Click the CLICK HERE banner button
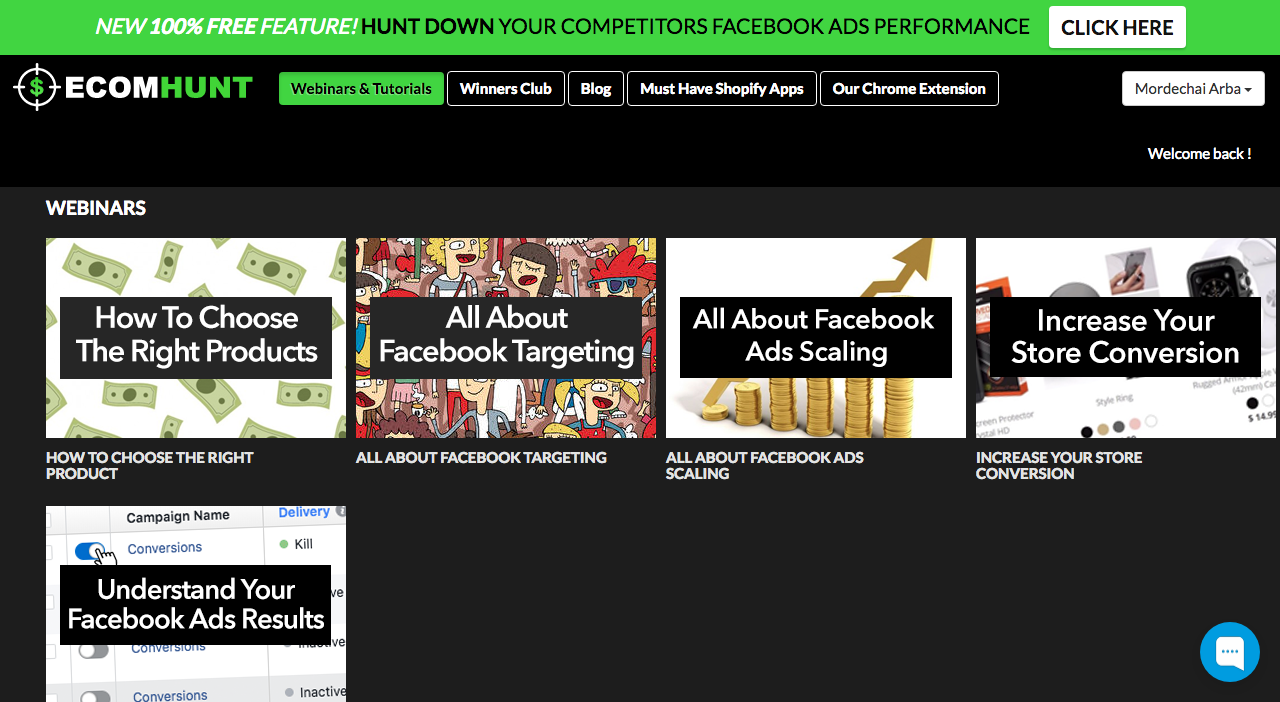This screenshot has width=1280, height=702. 1117,27
